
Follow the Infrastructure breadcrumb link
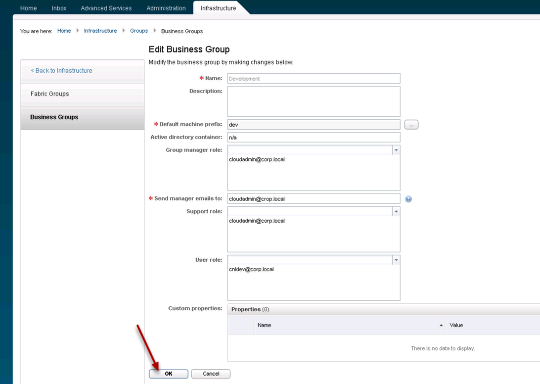(100, 31)
